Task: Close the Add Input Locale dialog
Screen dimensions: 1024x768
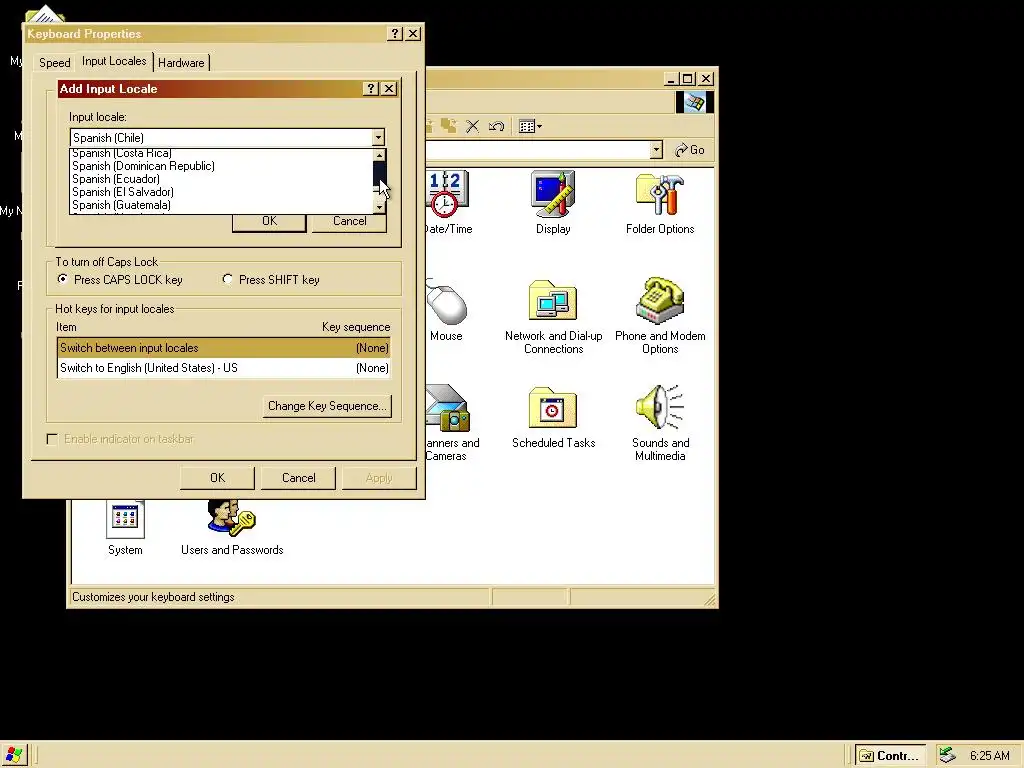Action: point(389,88)
